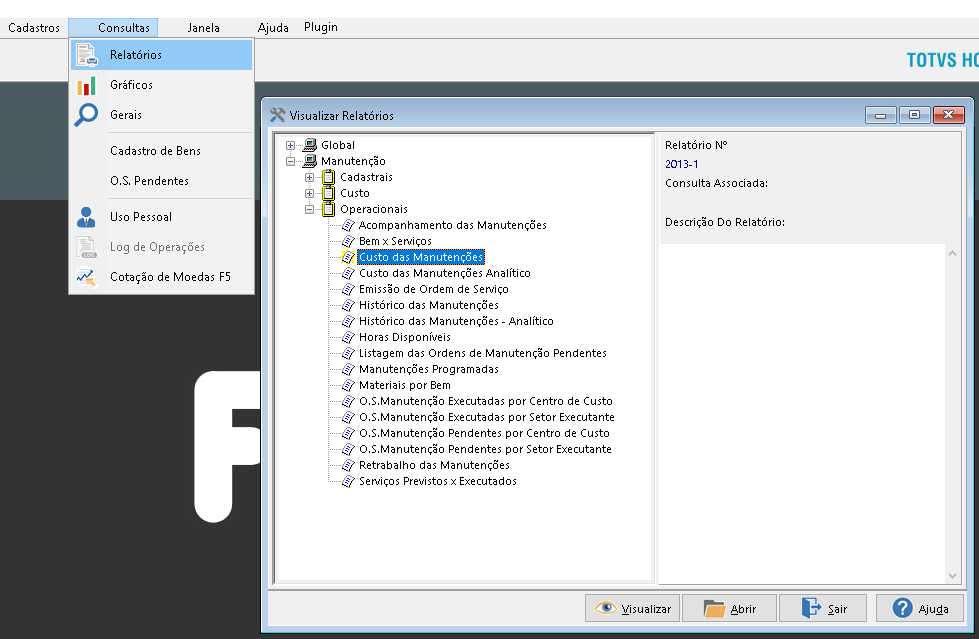Collapse the Operacionais folder node
The width and height of the screenshot is (979, 639).
tap(309, 209)
